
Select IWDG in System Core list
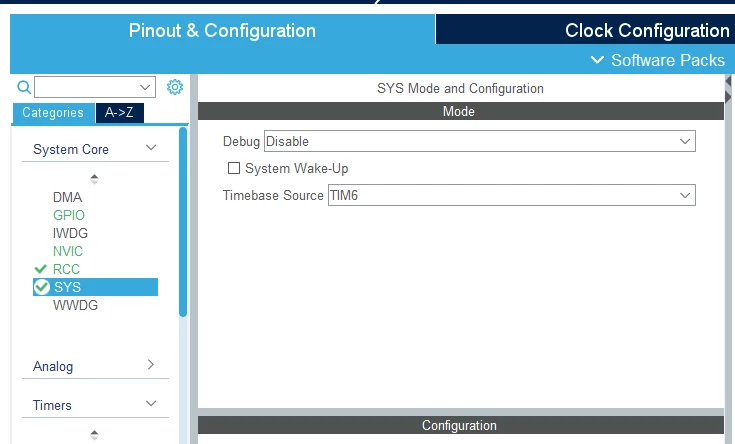(70, 233)
